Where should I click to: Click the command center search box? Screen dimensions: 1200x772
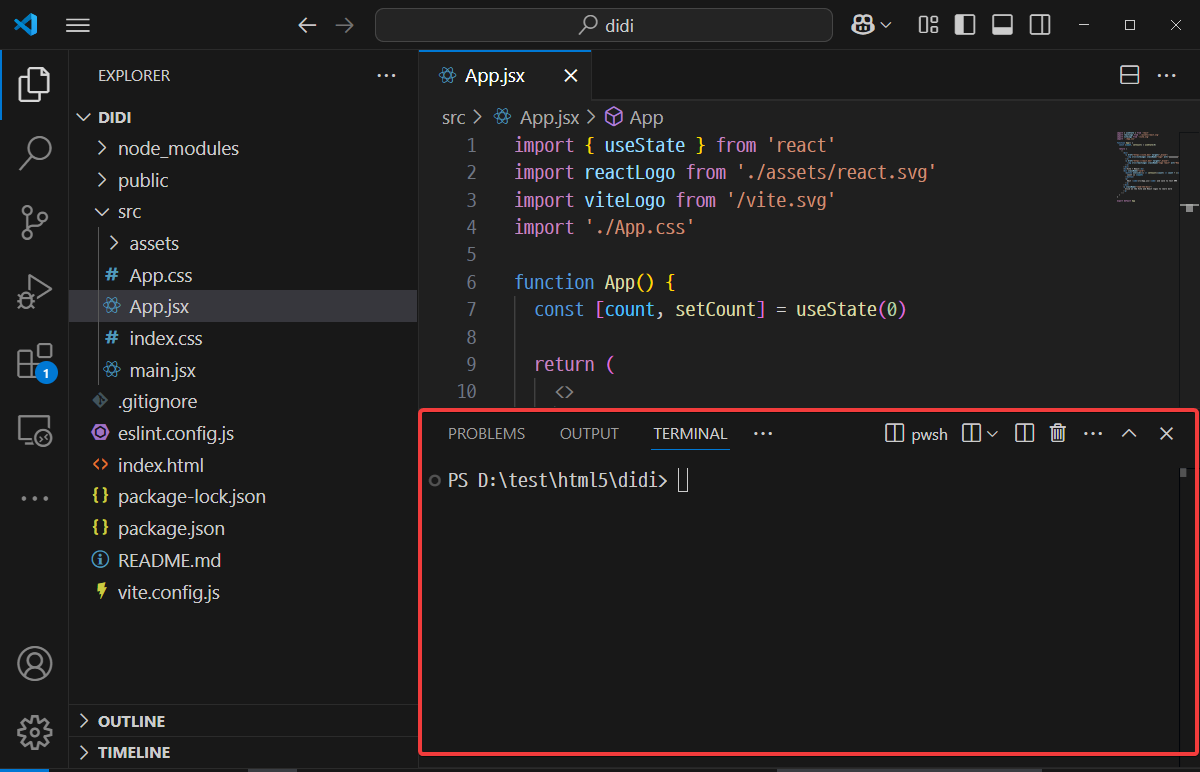point(603,25)
